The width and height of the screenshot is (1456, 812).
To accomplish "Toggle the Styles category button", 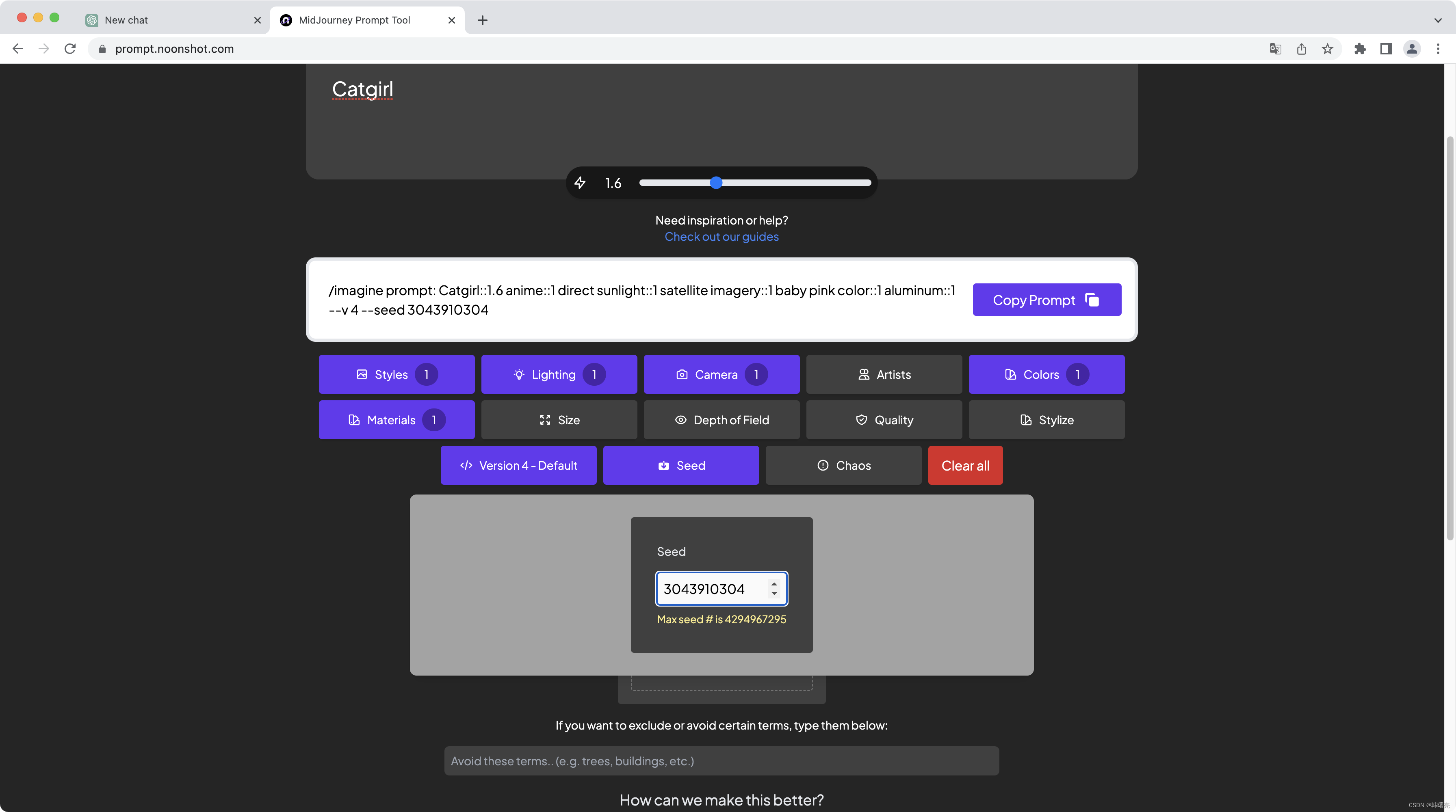I will (396, 374).
